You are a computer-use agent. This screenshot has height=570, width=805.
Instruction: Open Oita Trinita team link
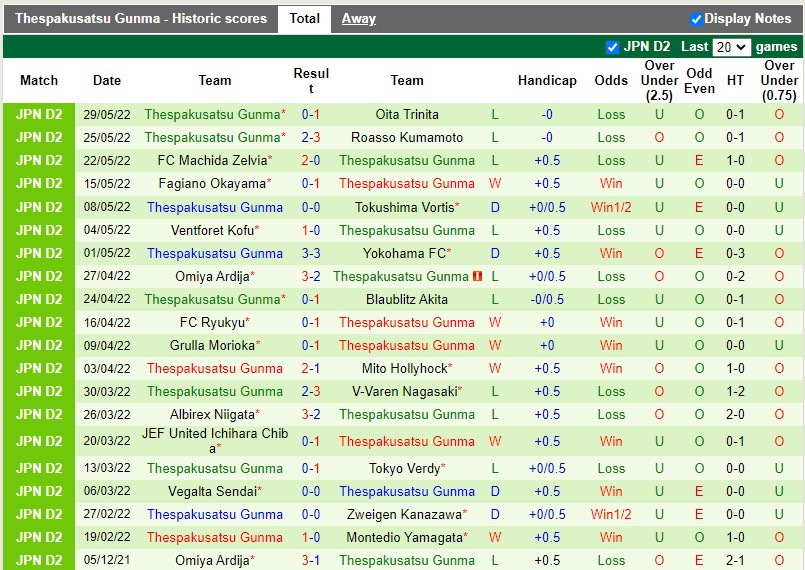coord(407,115)
